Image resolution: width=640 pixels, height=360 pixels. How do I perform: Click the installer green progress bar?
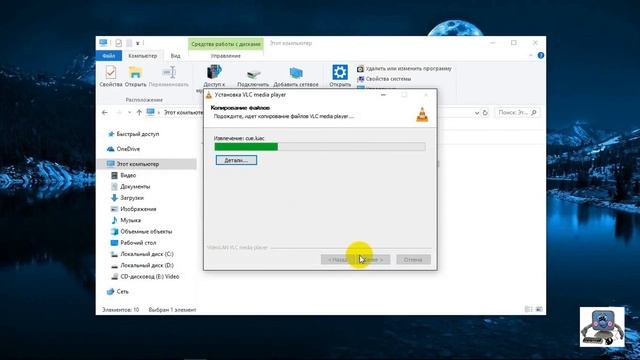click(320, 147)
